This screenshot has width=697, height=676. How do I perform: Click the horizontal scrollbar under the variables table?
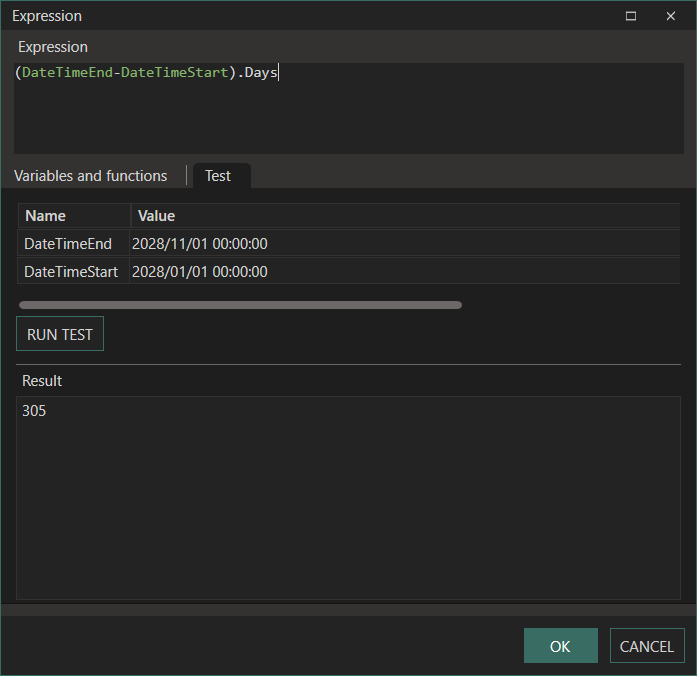240,305
